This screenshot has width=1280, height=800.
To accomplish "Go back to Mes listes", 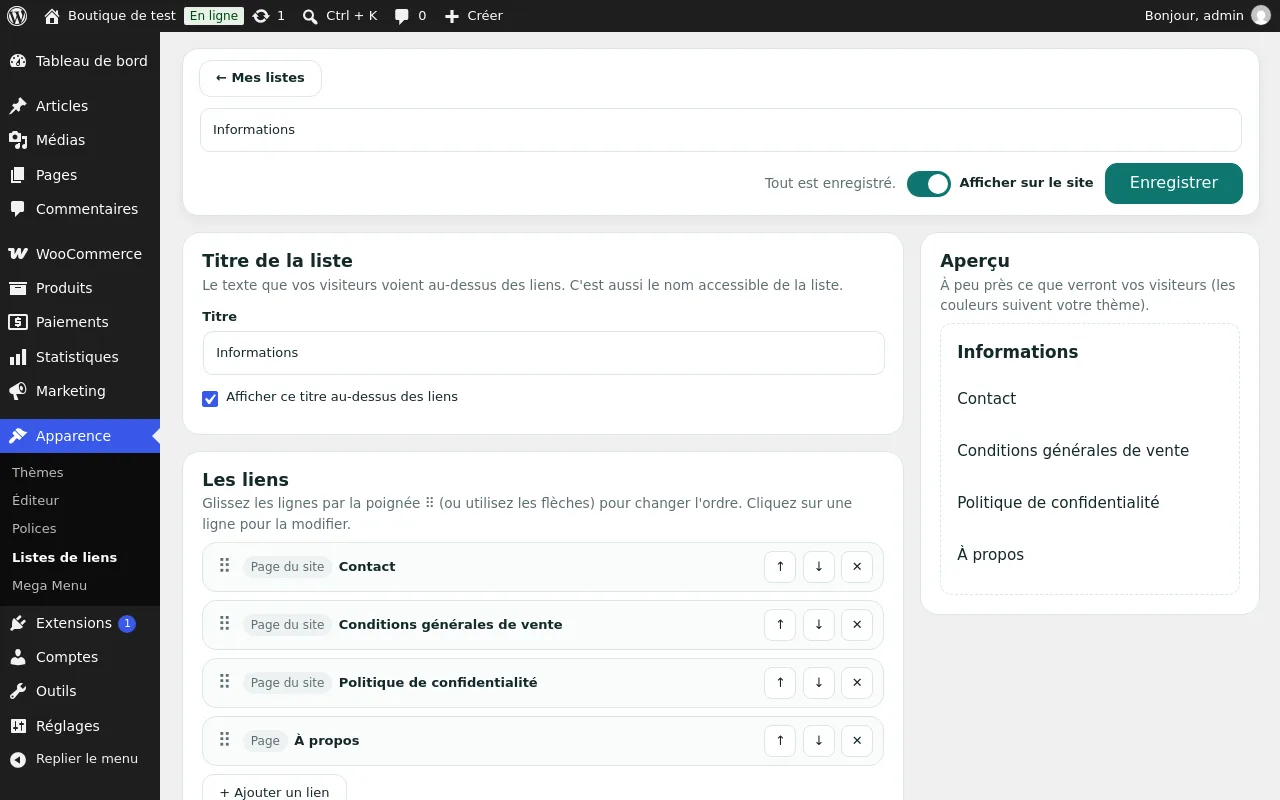I will 260,78.
